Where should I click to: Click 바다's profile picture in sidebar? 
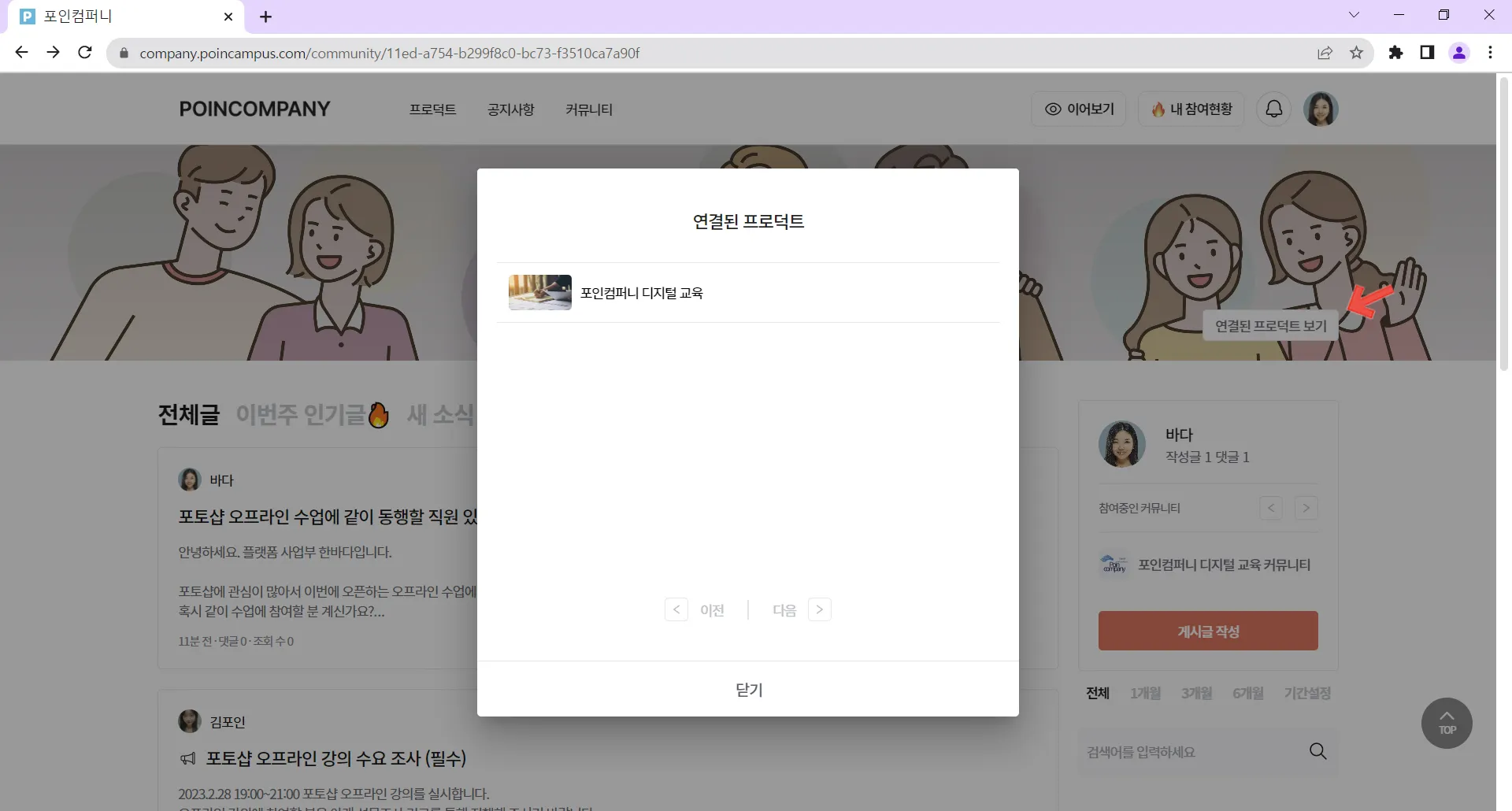pos(1121,444)
